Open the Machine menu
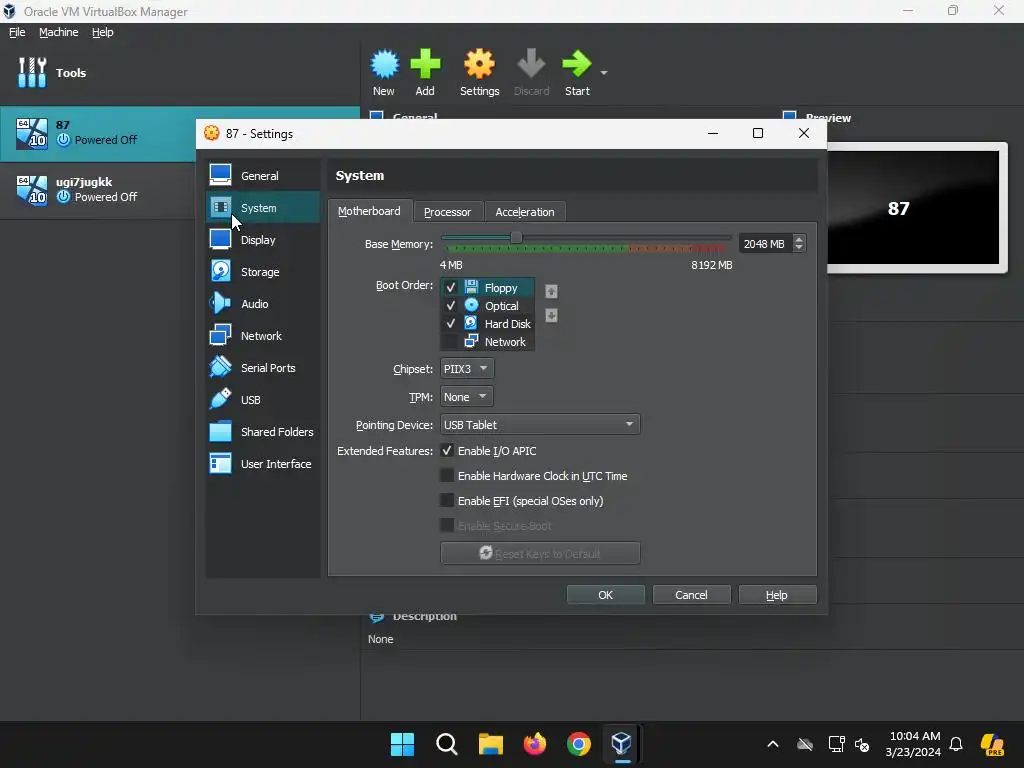This screenshot has height=768, width=1024. [58, 32]
